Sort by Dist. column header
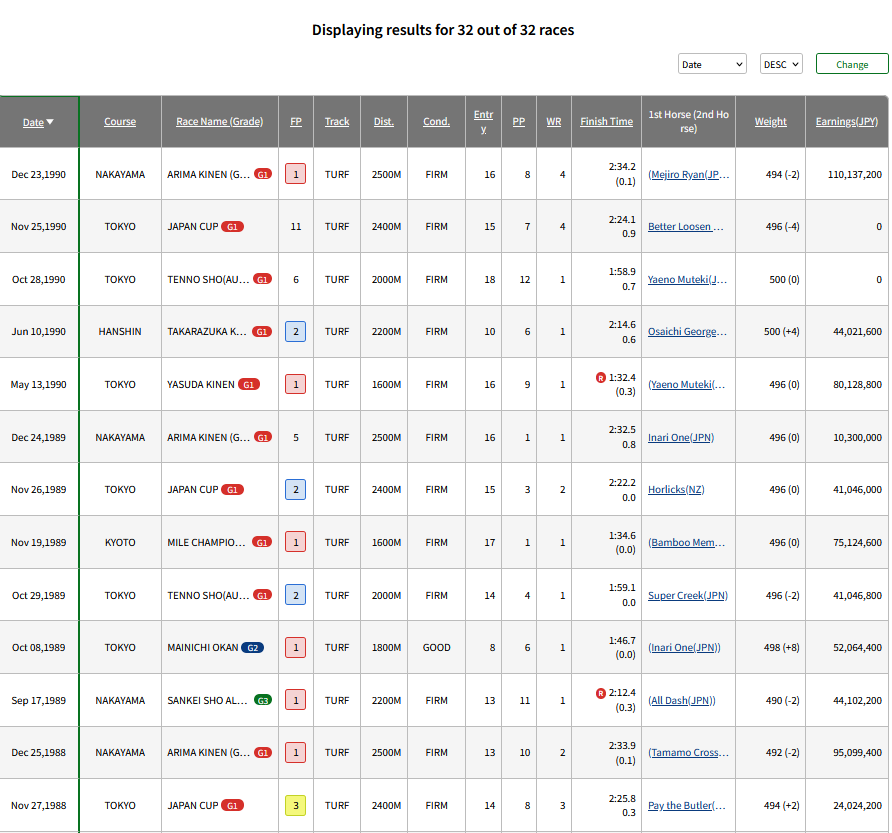The height and width of the screenshot is (833, 892). pos(384,122)
